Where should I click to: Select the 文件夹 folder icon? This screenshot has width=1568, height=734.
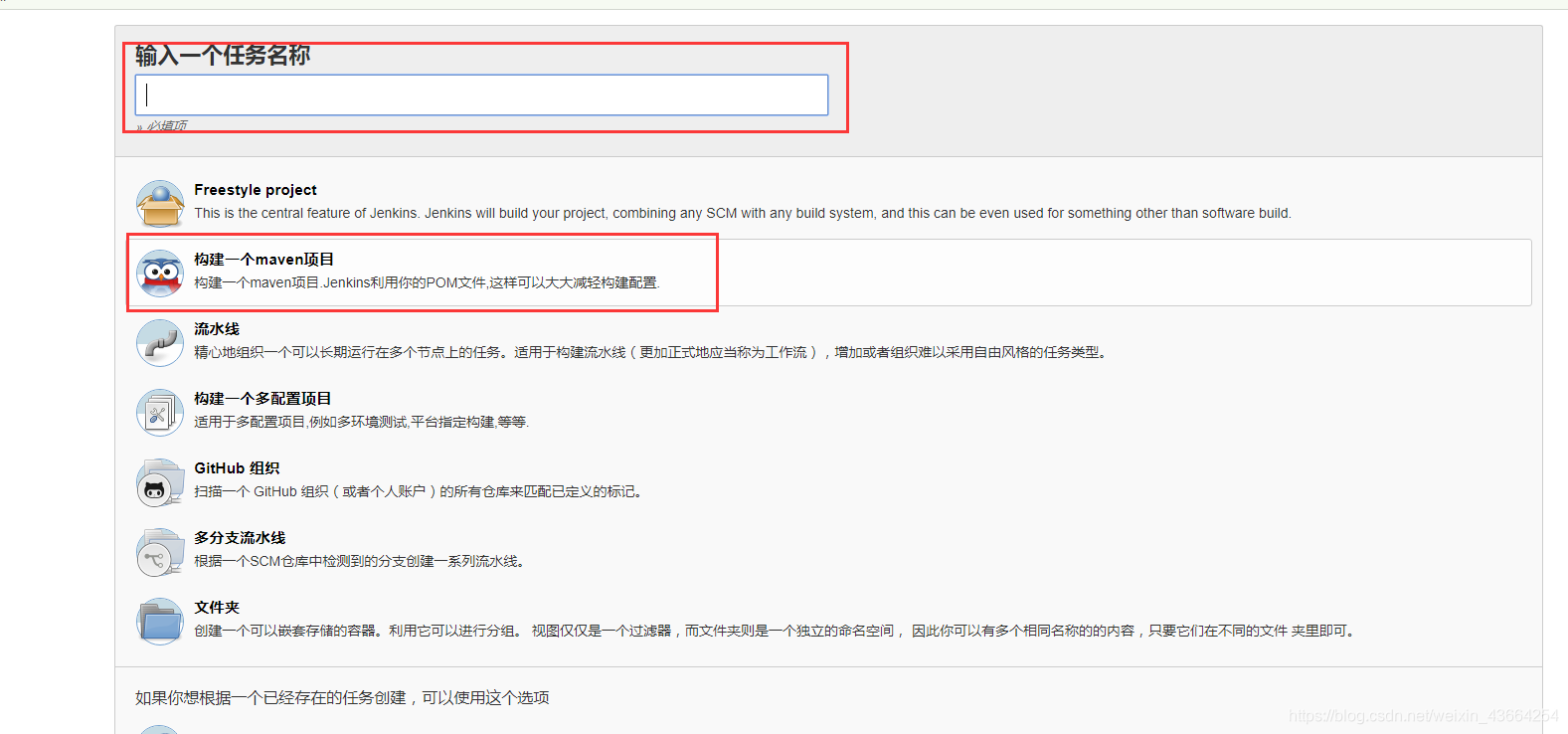pyautogui.click(x=160, y=622)
